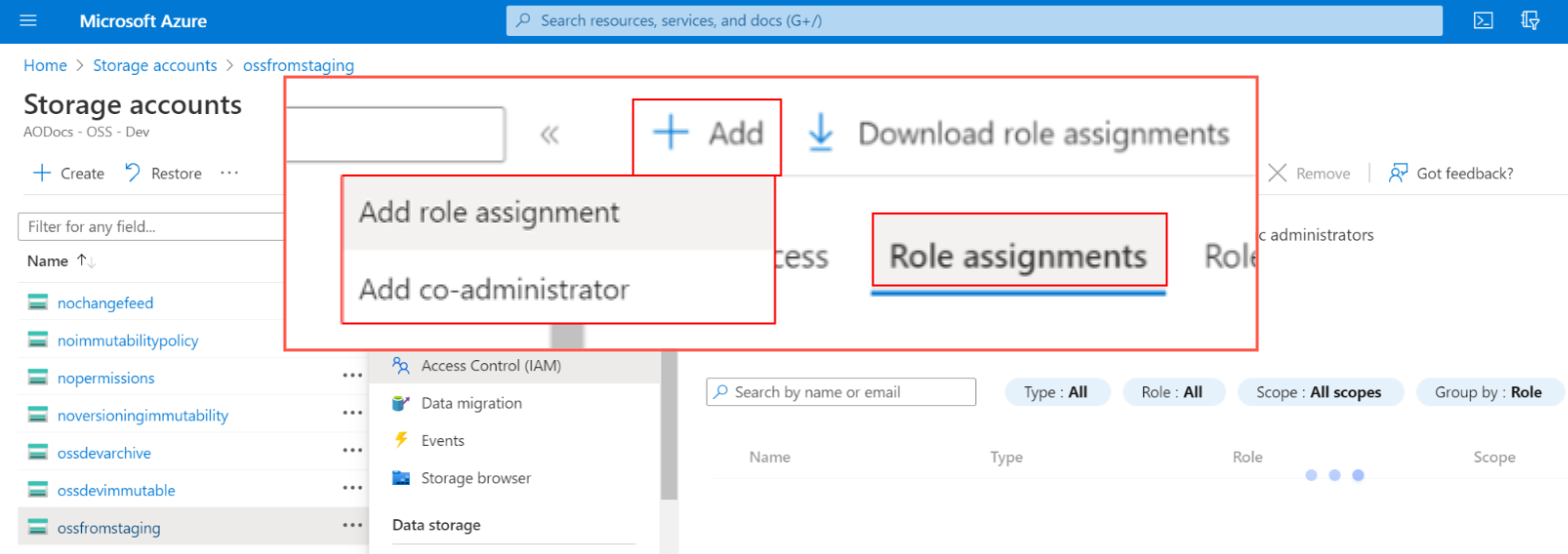The height and width of the screenshot is (554, 1568).
Task: Open the Role : All filter
Action: [1171, 392]
